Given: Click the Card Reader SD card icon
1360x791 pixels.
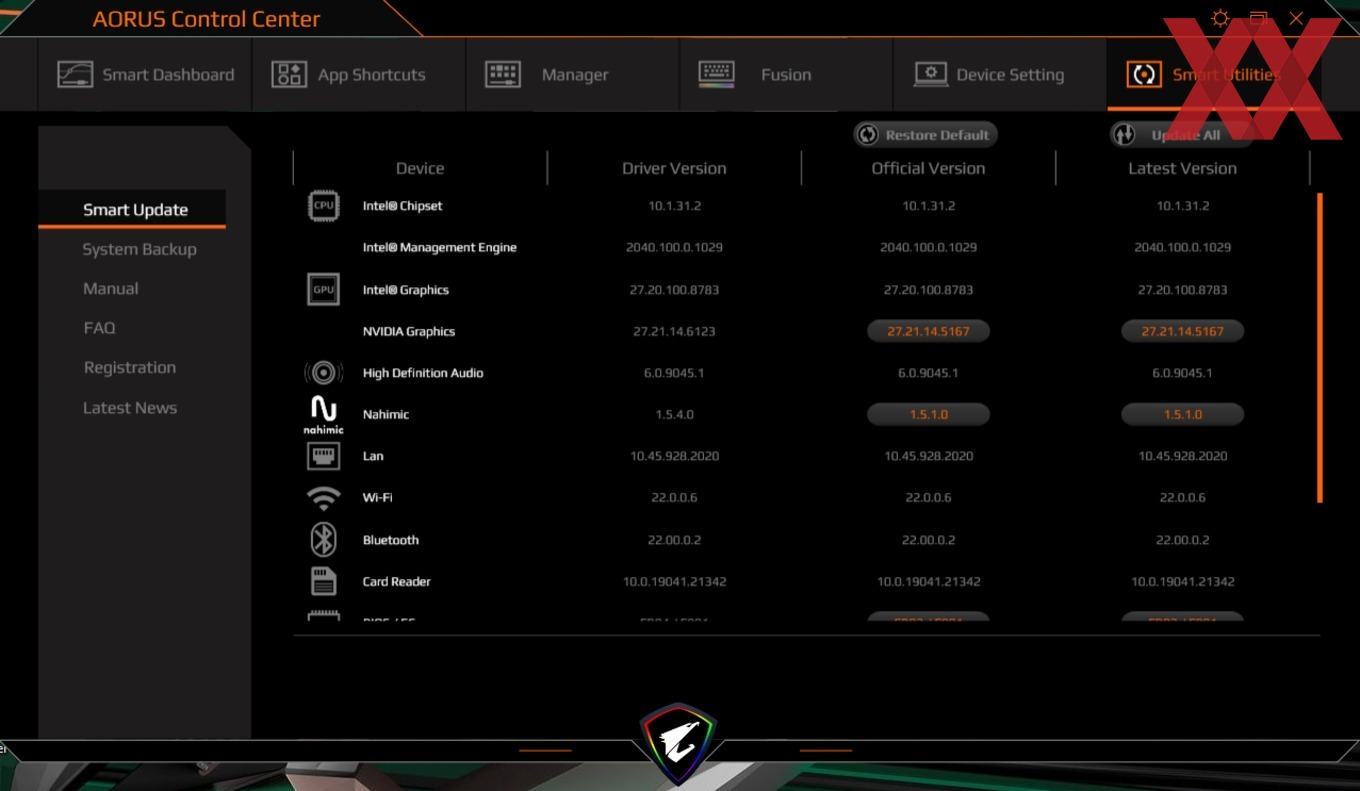Looking at the screenshot, I should 323,581.
